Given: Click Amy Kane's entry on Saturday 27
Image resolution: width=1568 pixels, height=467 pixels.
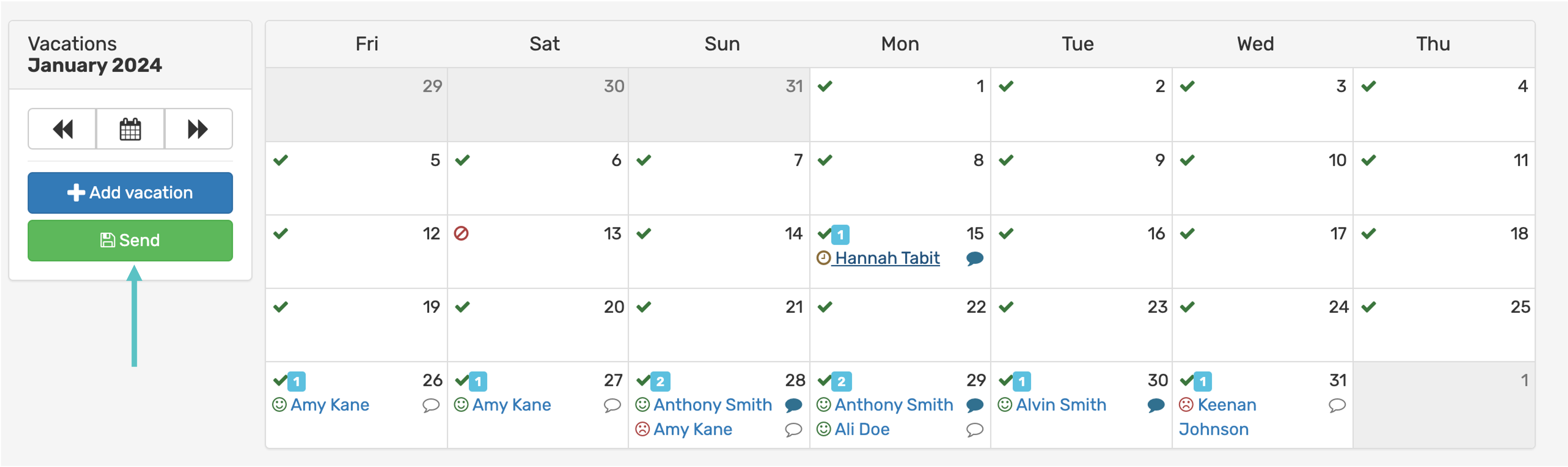Looking at the screenshot, I should (511, 405).
